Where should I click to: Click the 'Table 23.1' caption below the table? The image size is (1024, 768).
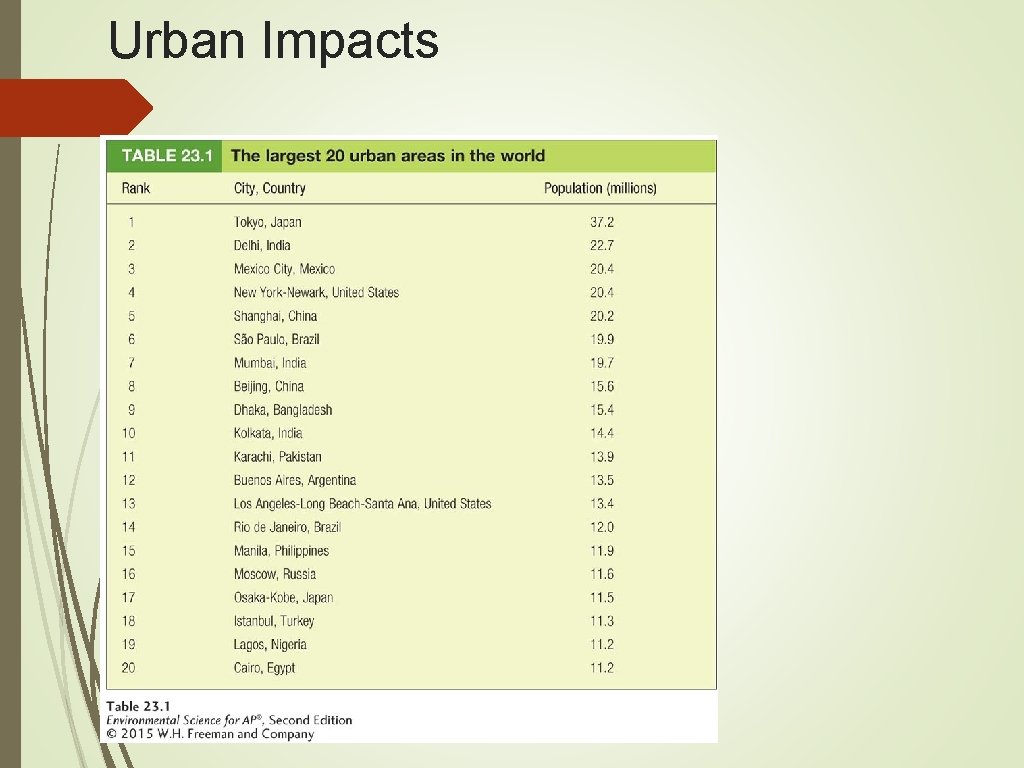[x=138, y=706]
